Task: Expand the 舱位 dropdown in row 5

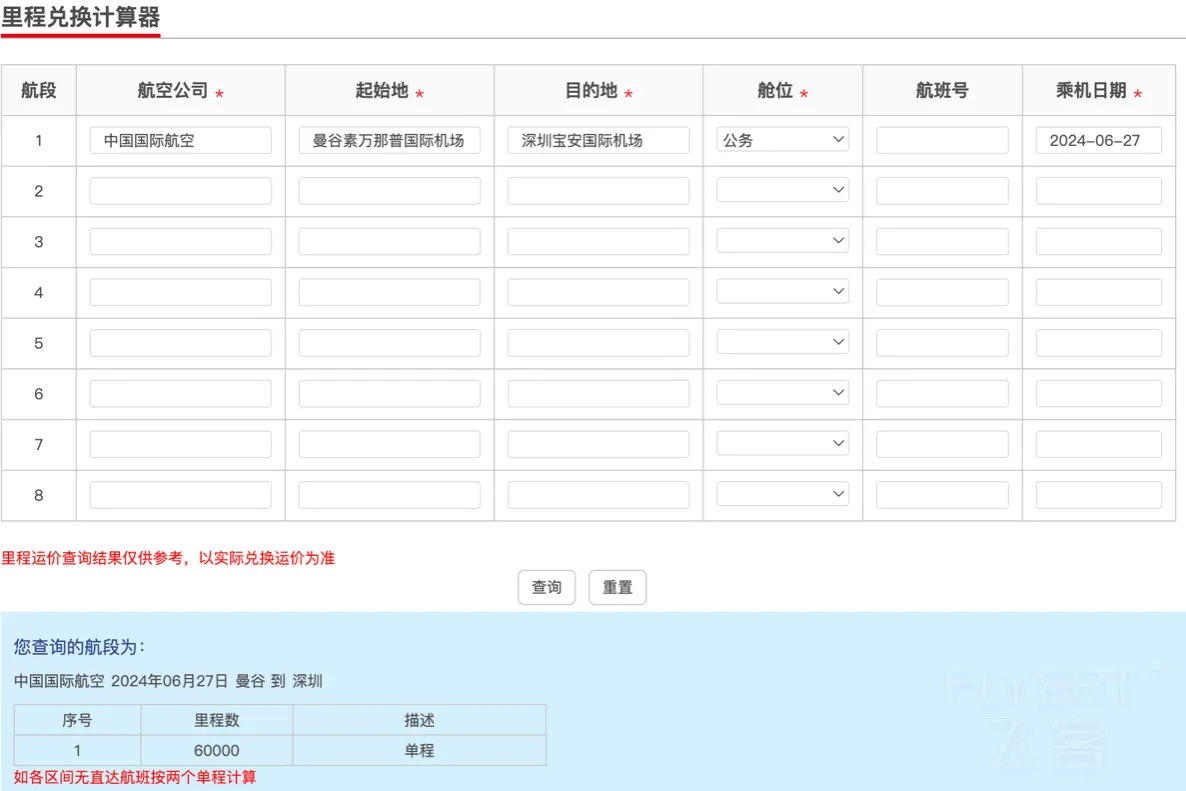Action: (x=782, y=343)
